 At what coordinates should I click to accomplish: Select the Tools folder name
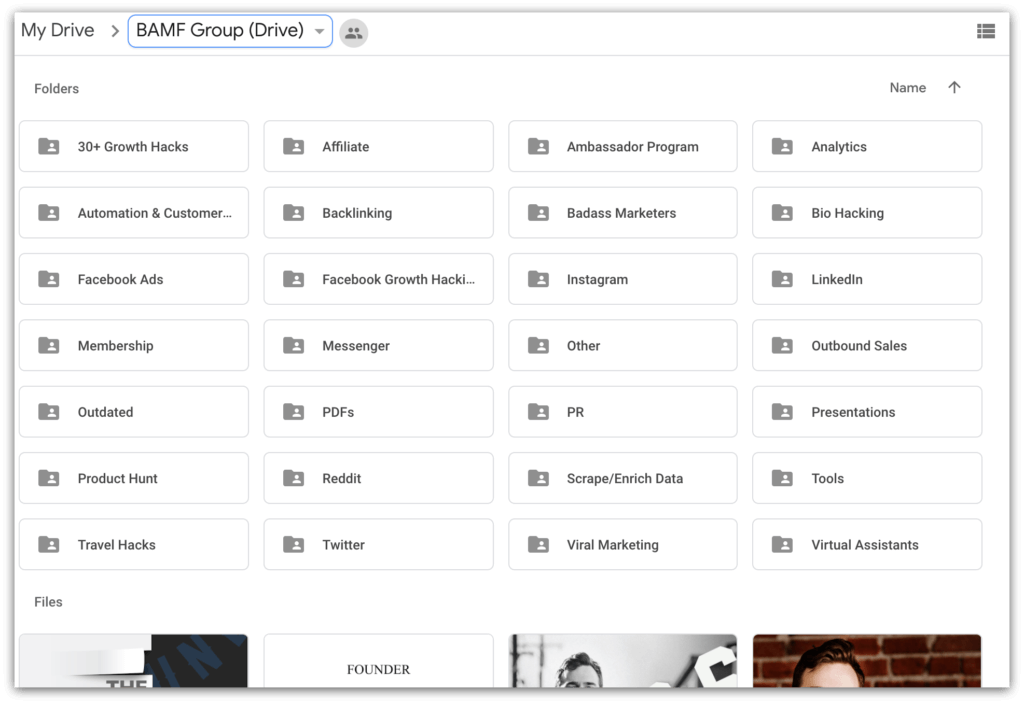pyautogui.click(x=827, y=479)
